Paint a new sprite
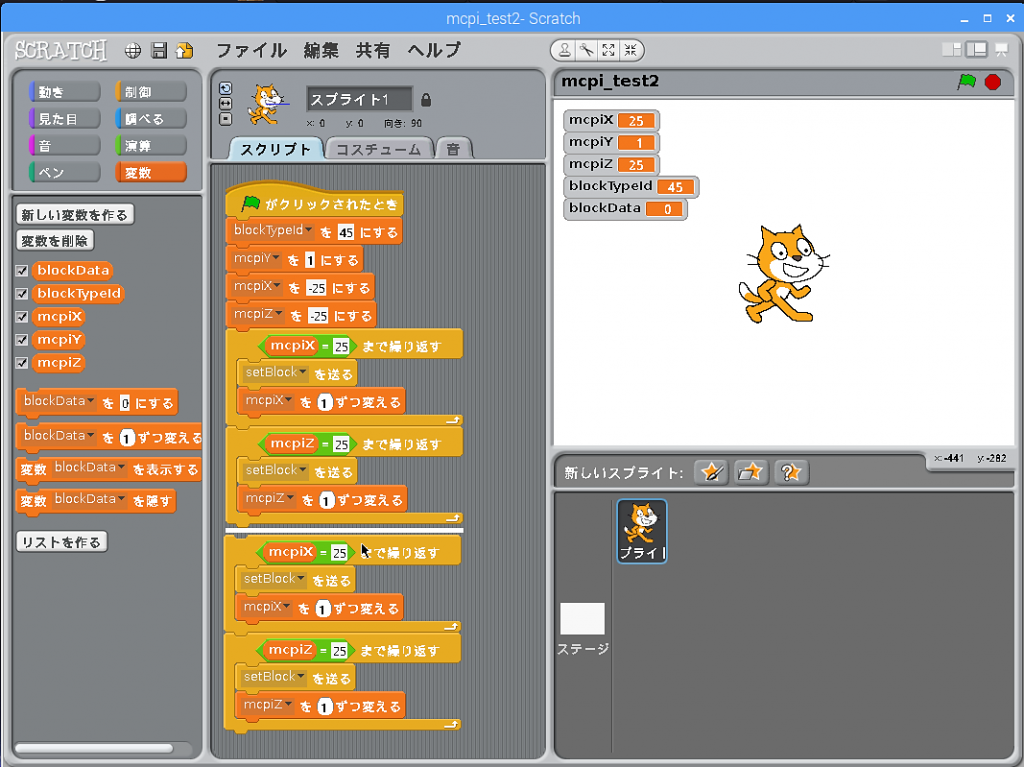 point(711,472)
